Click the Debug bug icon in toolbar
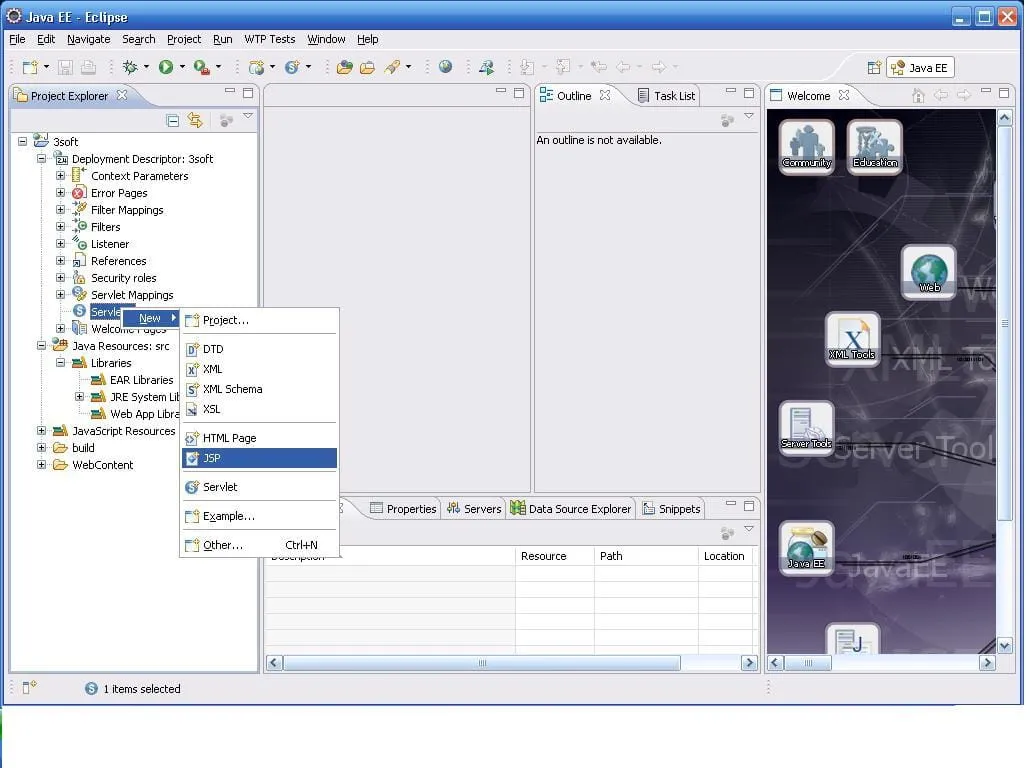This screenshot has height=768, width=1030. coord(130,67)
